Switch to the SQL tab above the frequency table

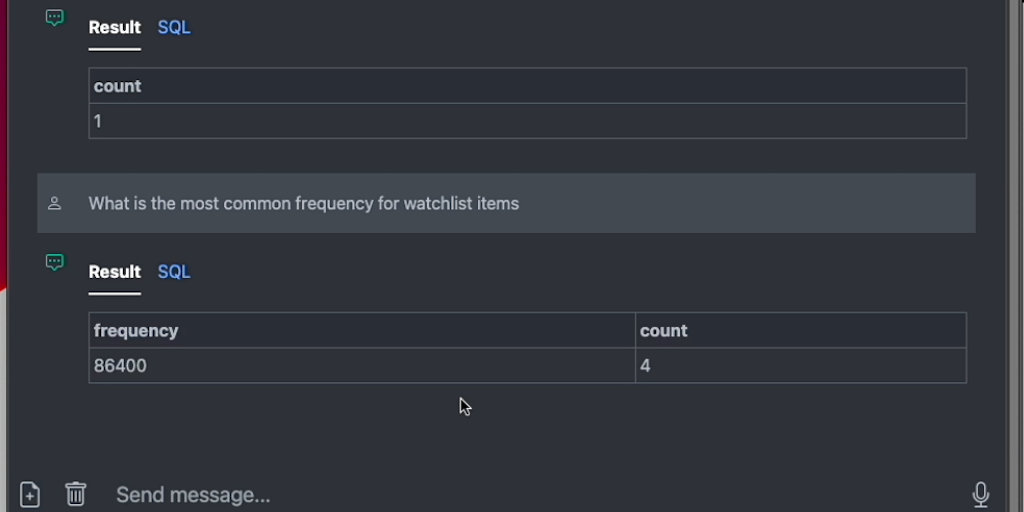tap(174, 272)
